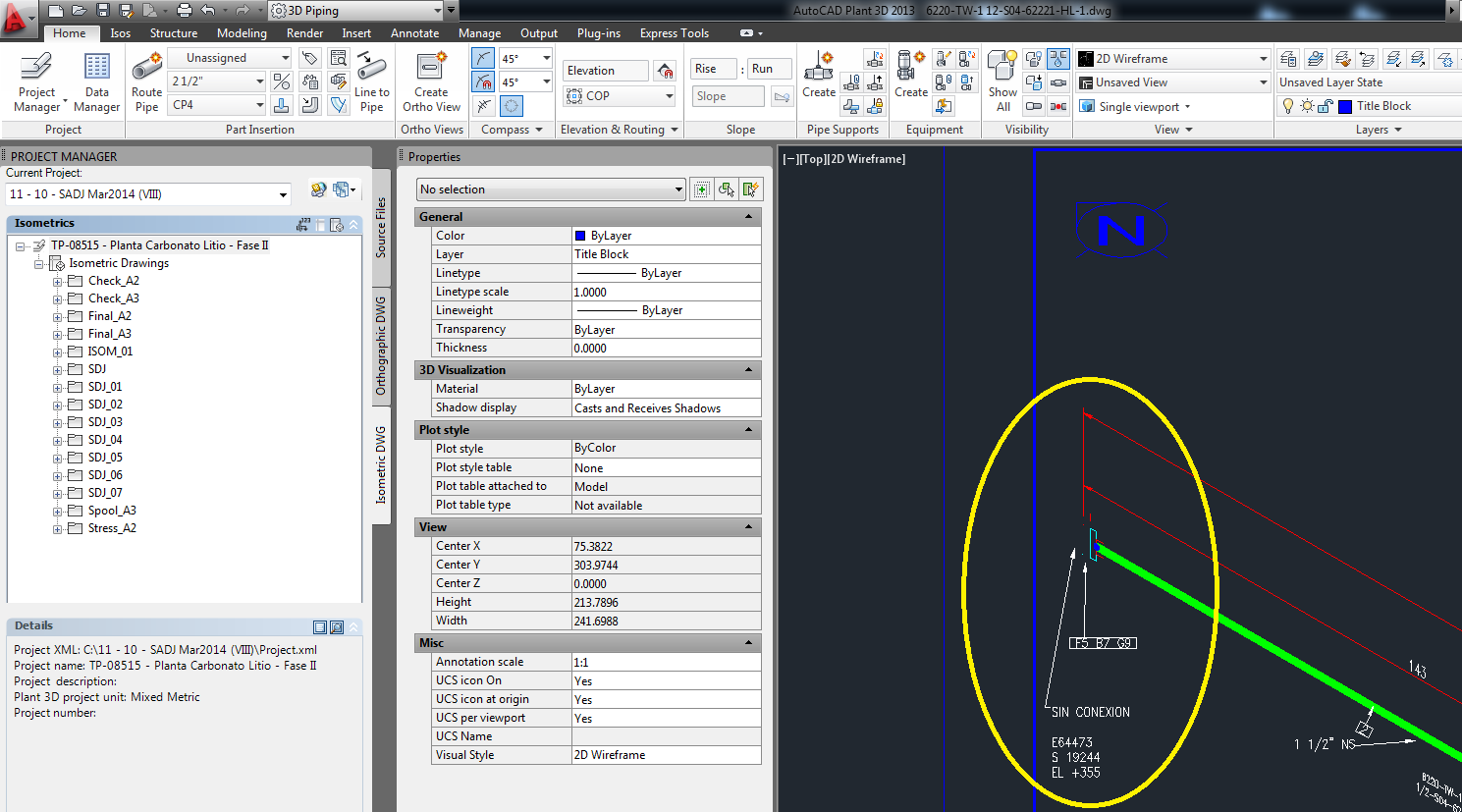
Task: Click the Run button in the Slope panel
Action: [x=769, y=69]
